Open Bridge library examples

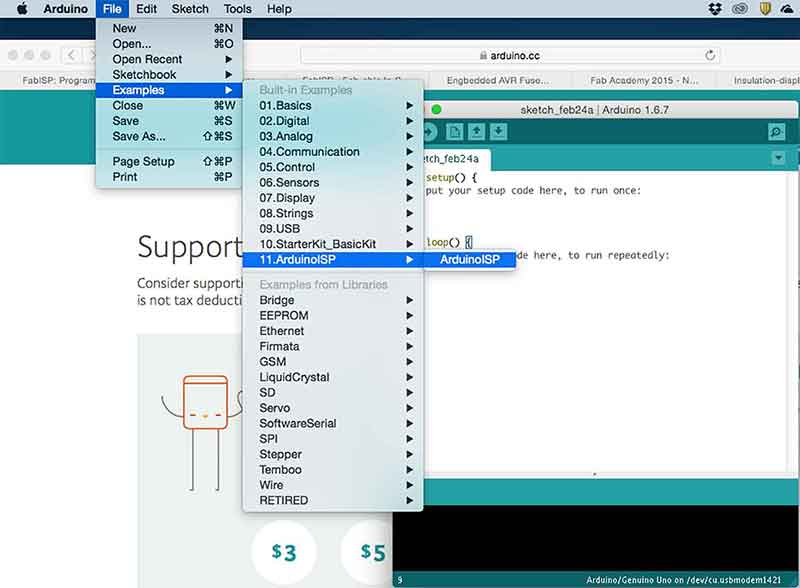click(333, 300)
